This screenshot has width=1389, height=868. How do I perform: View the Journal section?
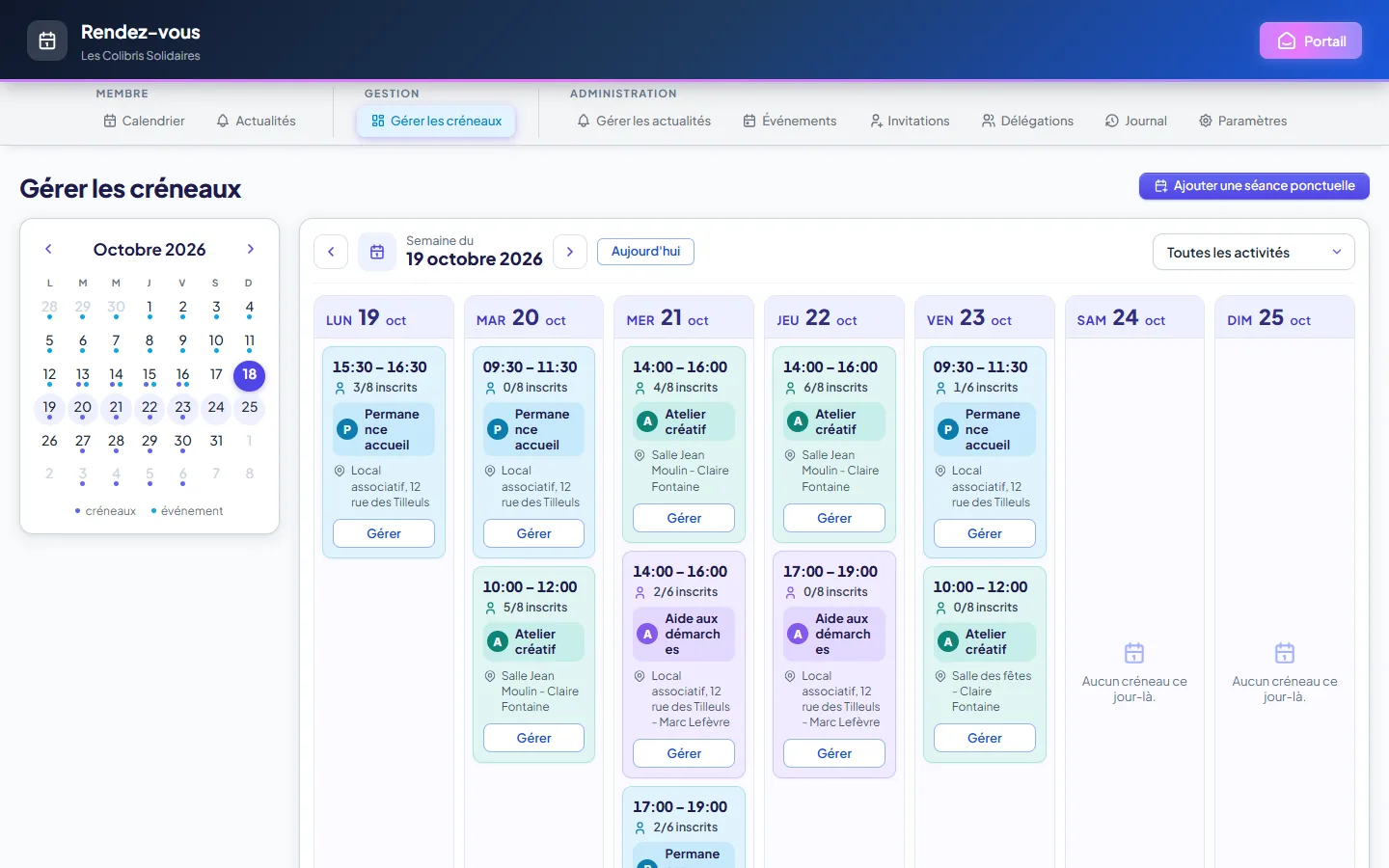(x=1136, y=121)
